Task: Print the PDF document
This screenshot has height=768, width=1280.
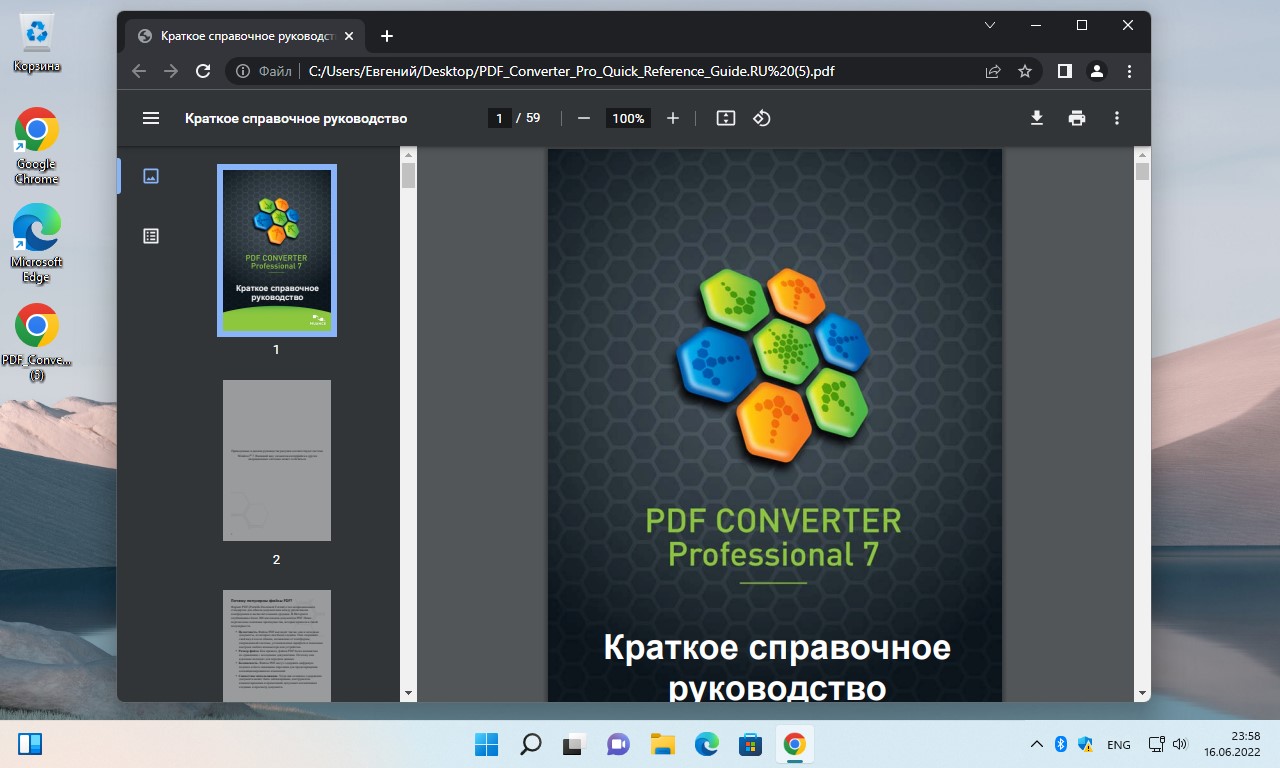Action: (x=1077, y=118)
